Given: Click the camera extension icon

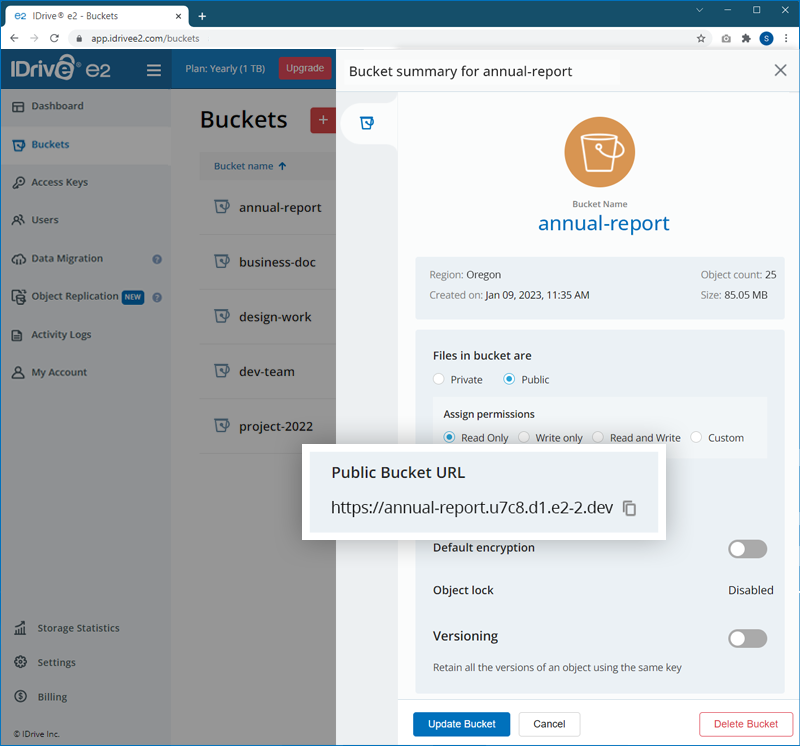Looking at the screenshot, I should coord(726,38).
